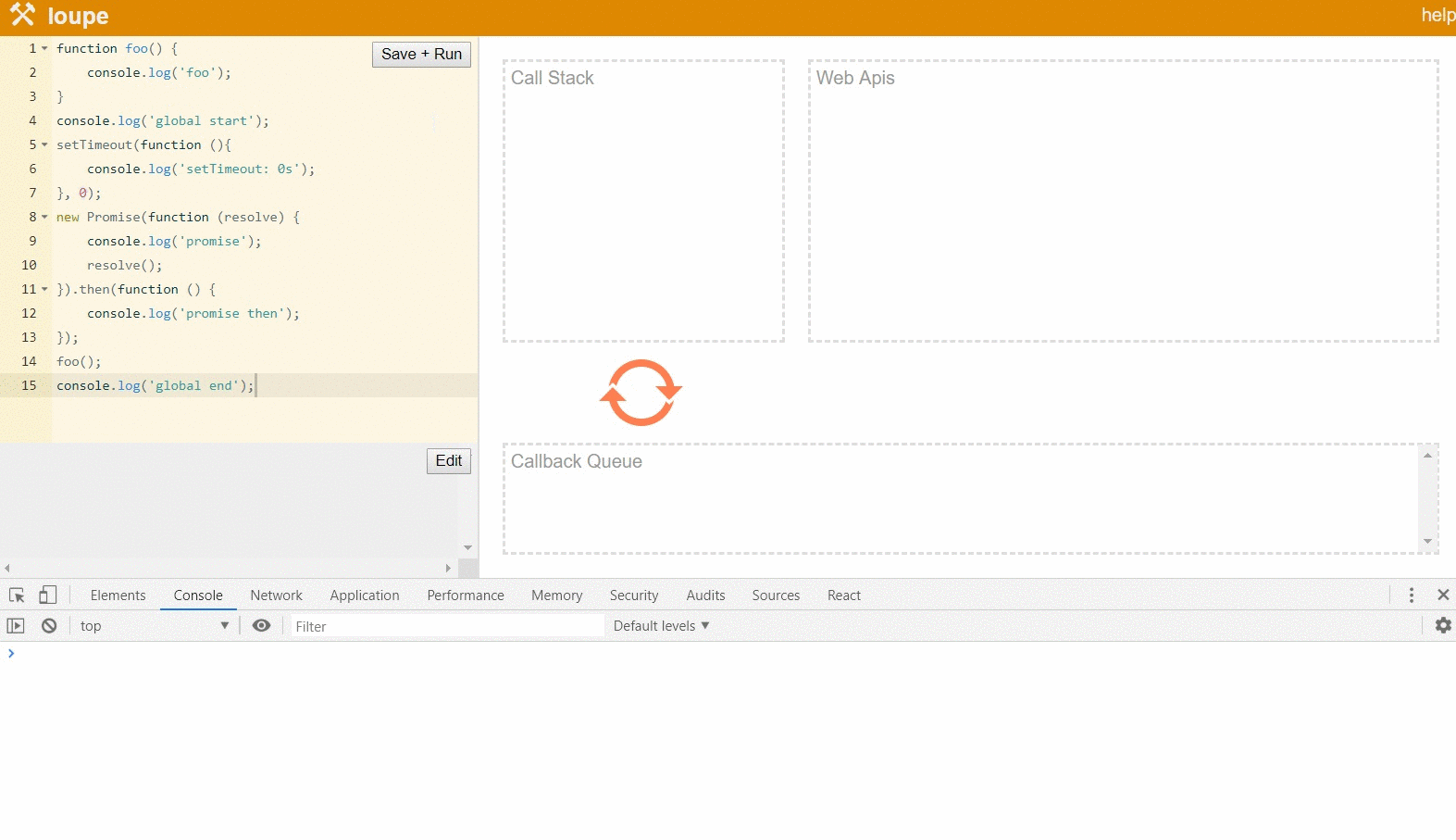Image resolution: width=1456 pixels, height=840 pixels.
Task: Click Callback Queue scroll up arrow
Action: [1427, 455]
